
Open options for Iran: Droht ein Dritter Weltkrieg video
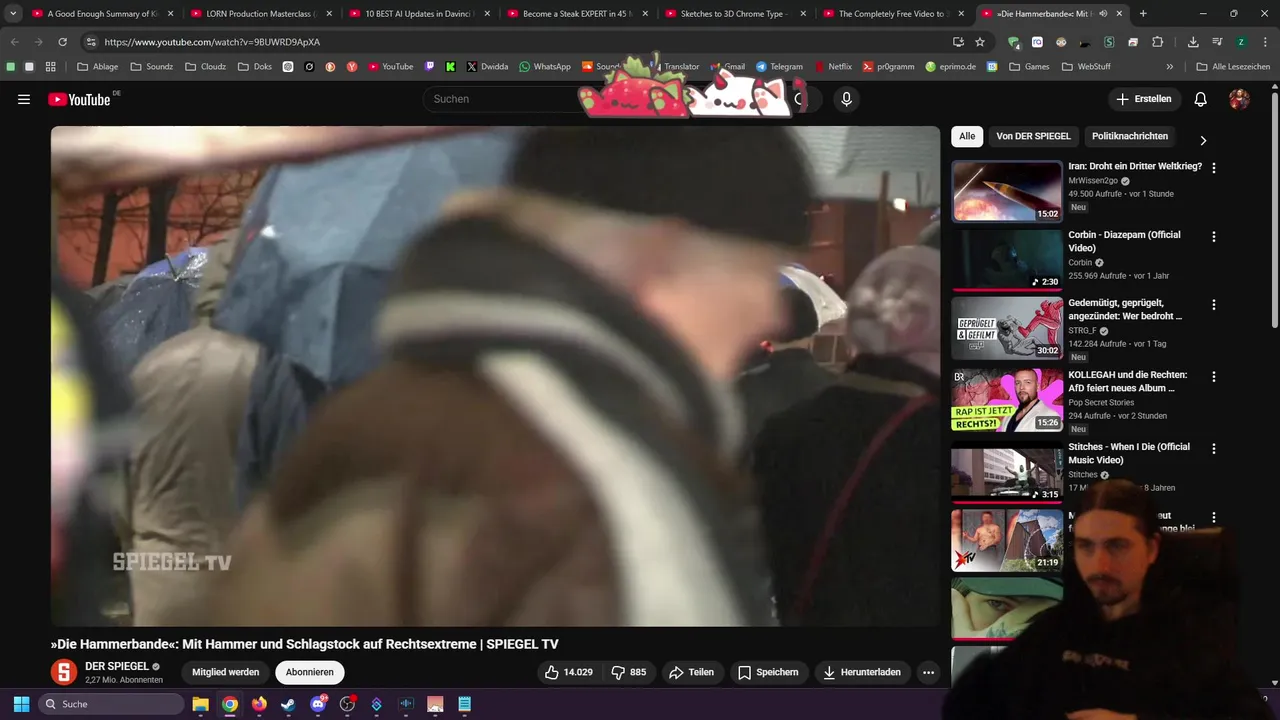click(1214, 168)
